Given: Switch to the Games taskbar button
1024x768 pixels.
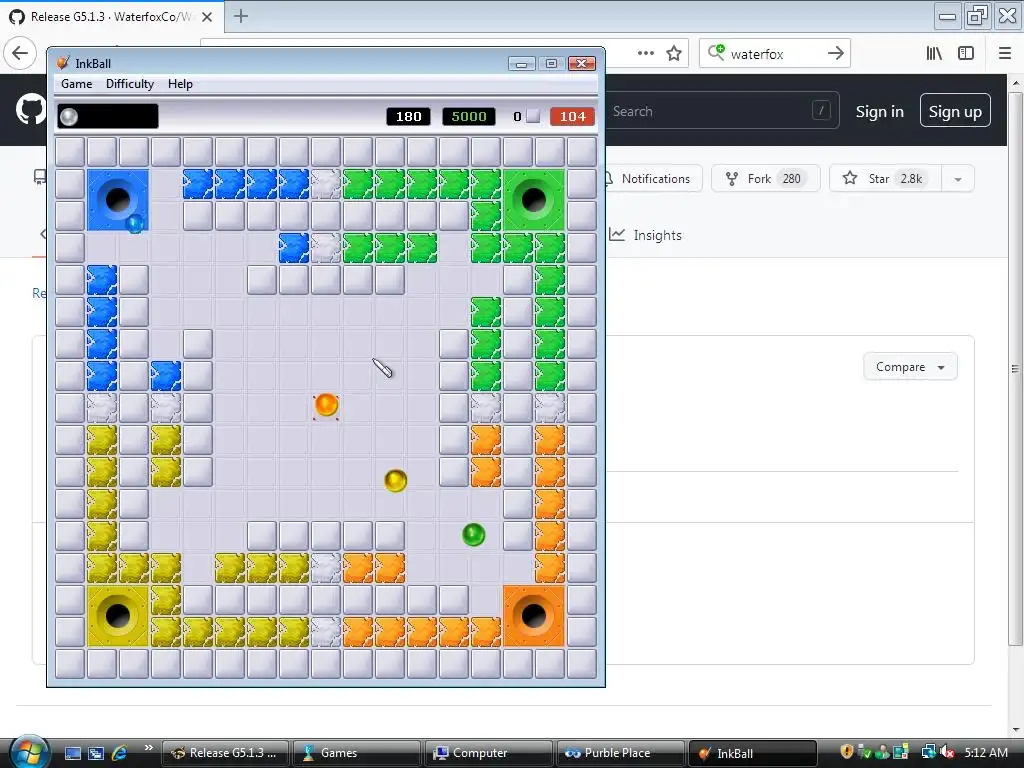Looking at the screenshot, I should [357, 753].
